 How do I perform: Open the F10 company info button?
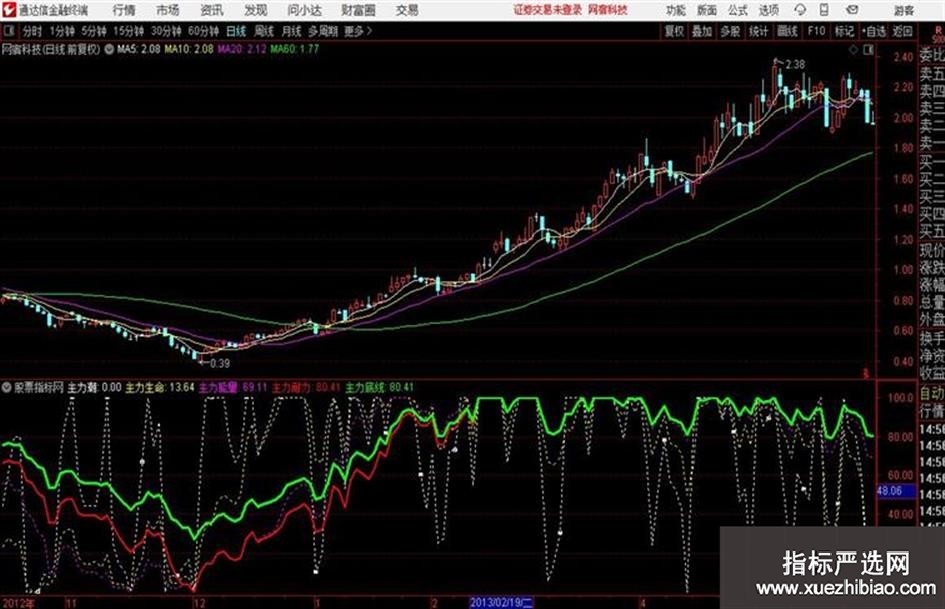(816, 31)
